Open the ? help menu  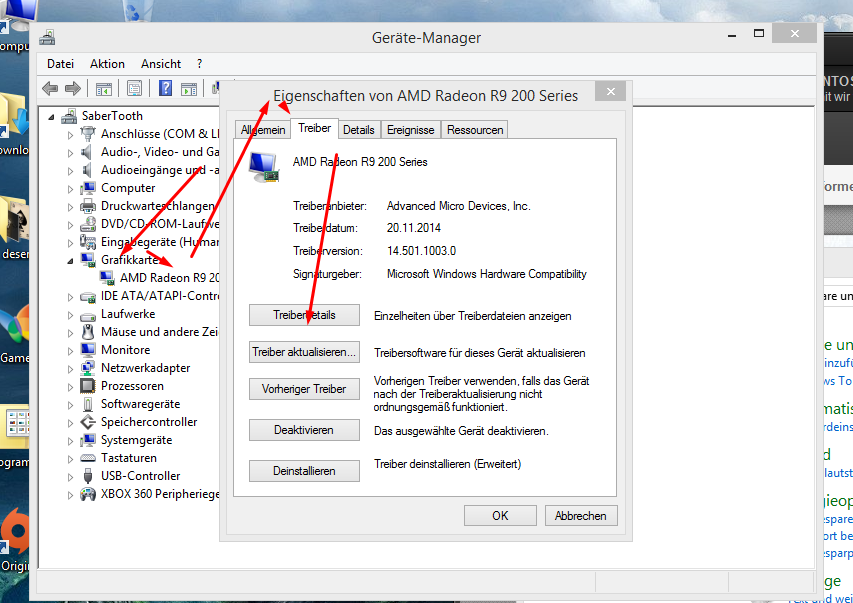200,64
